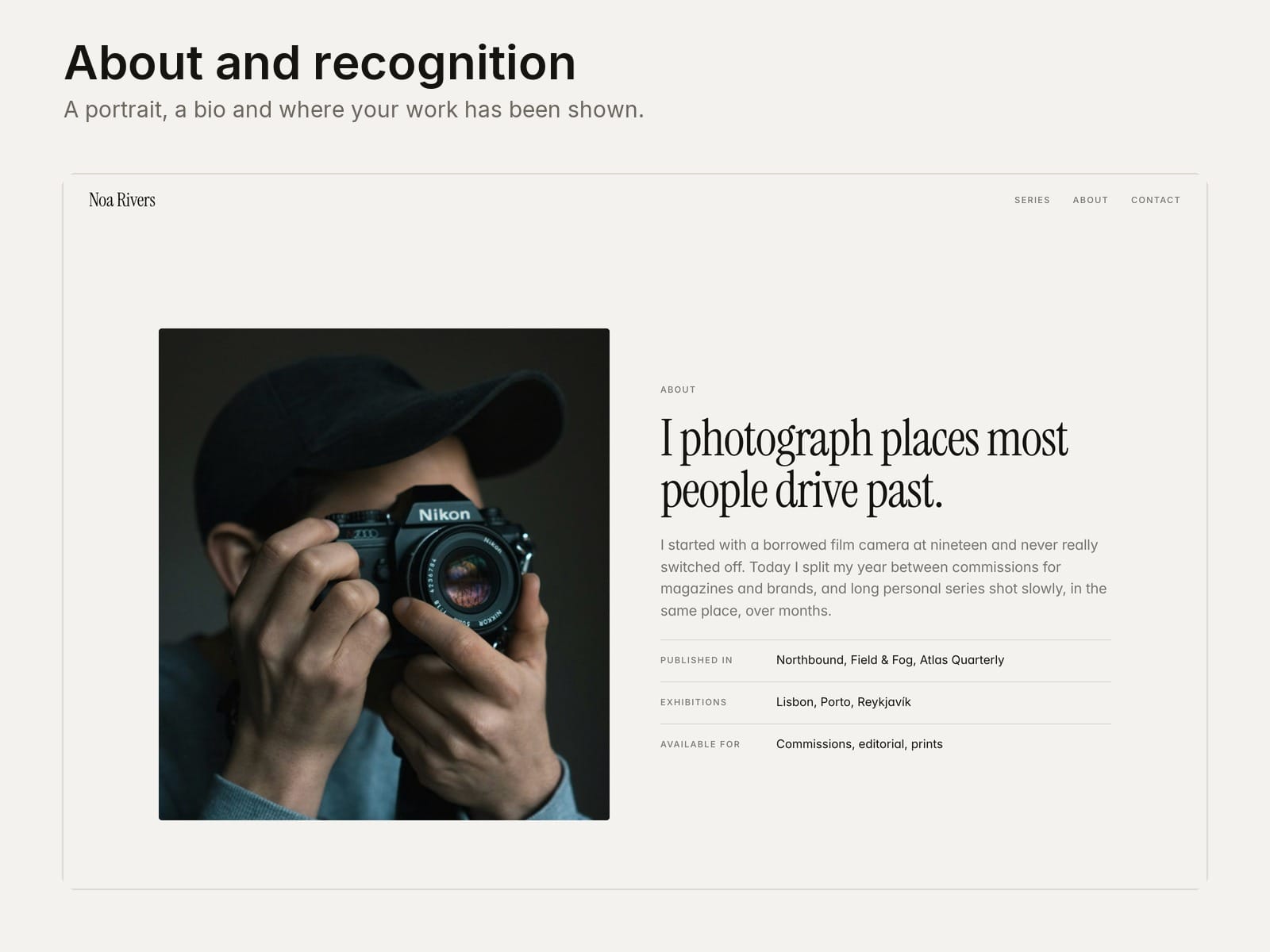Select the 'I photograph places' headline
The image size is (1270, 952).
point(864,465)
